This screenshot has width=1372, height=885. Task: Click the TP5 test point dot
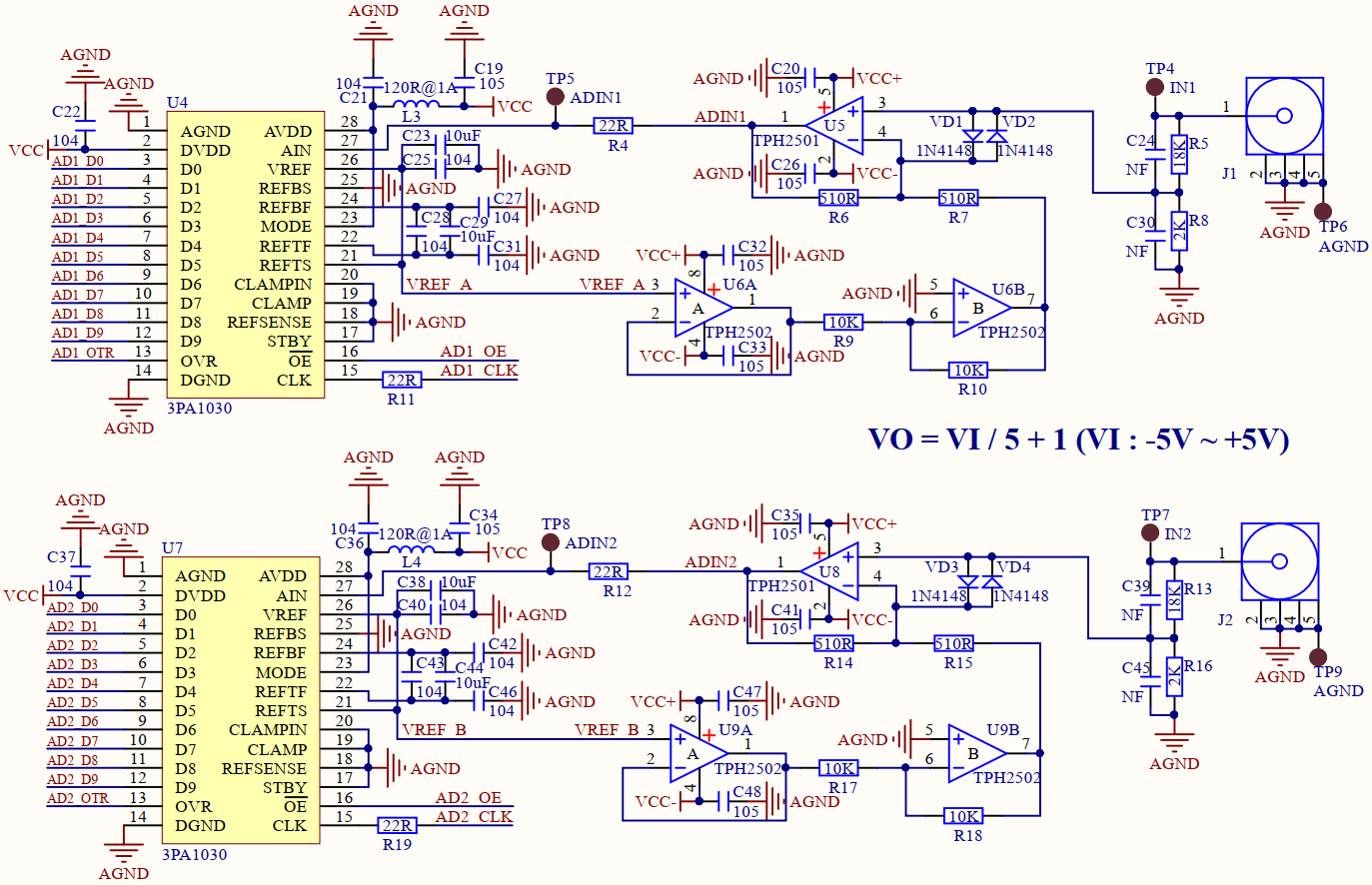click(556, 97)
